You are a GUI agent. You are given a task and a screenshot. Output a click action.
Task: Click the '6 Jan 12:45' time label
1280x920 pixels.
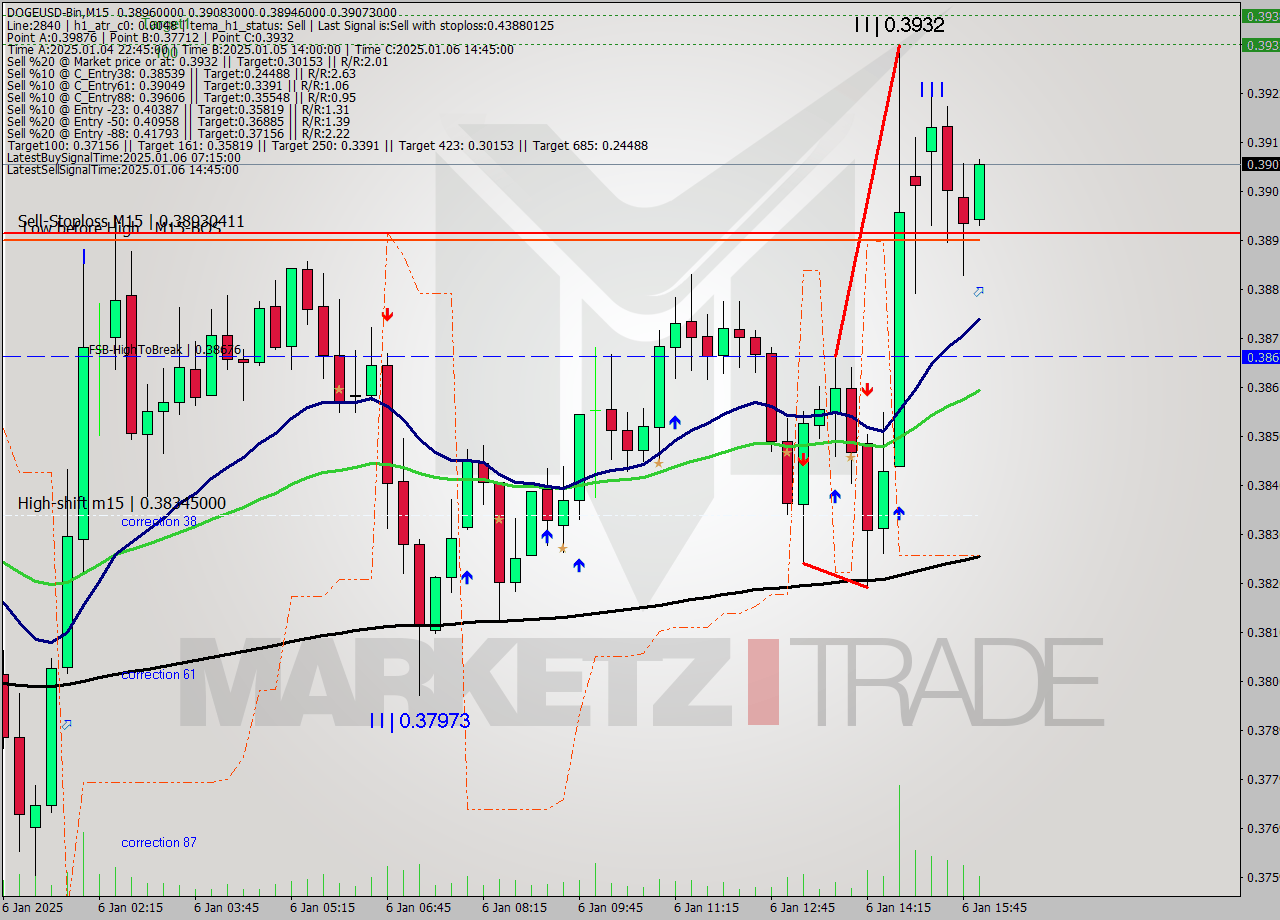tap(802, 908)
